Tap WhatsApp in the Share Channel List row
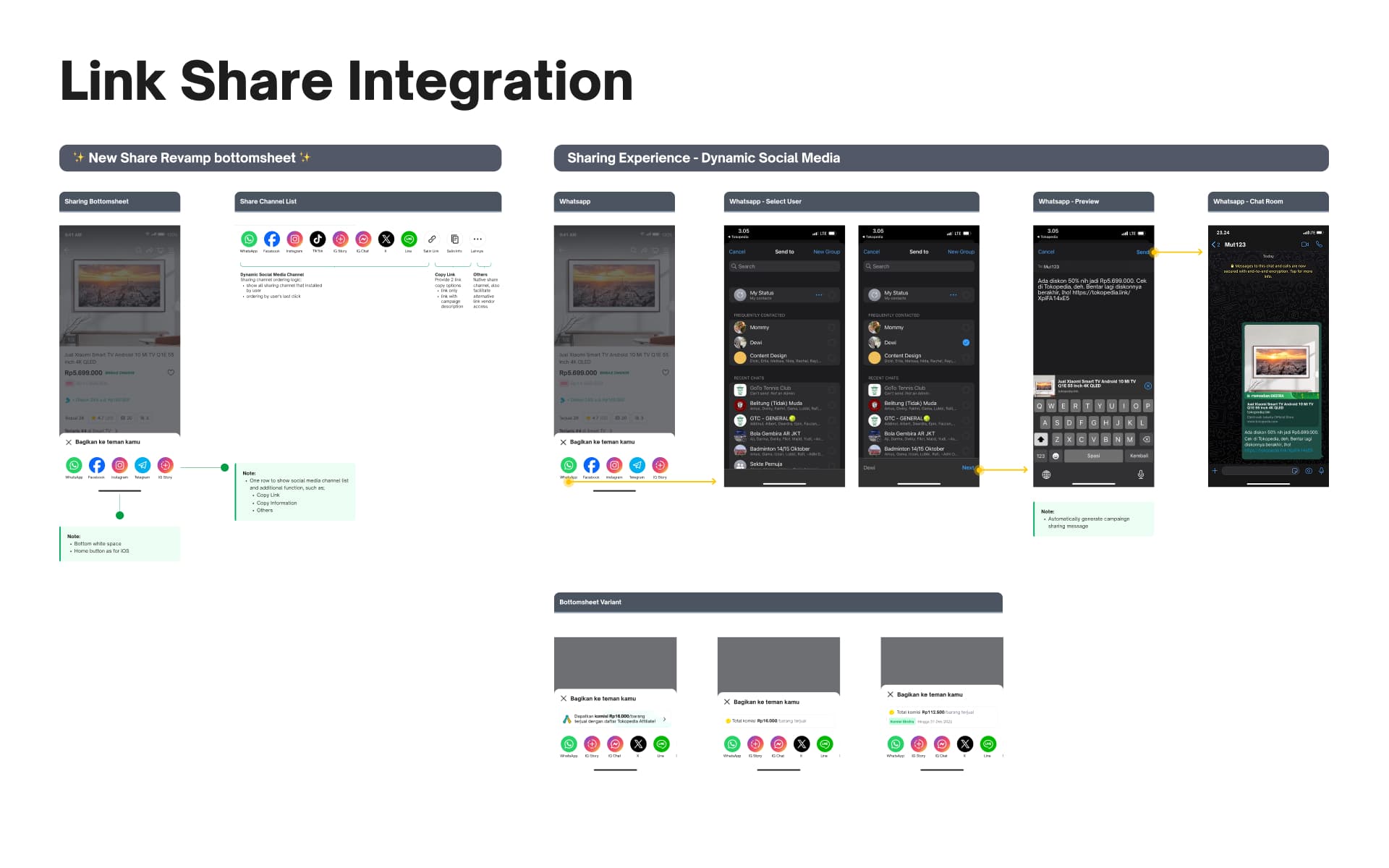Image resolution: width=1389 pixels, height=868 pixels. coord(249,239)
